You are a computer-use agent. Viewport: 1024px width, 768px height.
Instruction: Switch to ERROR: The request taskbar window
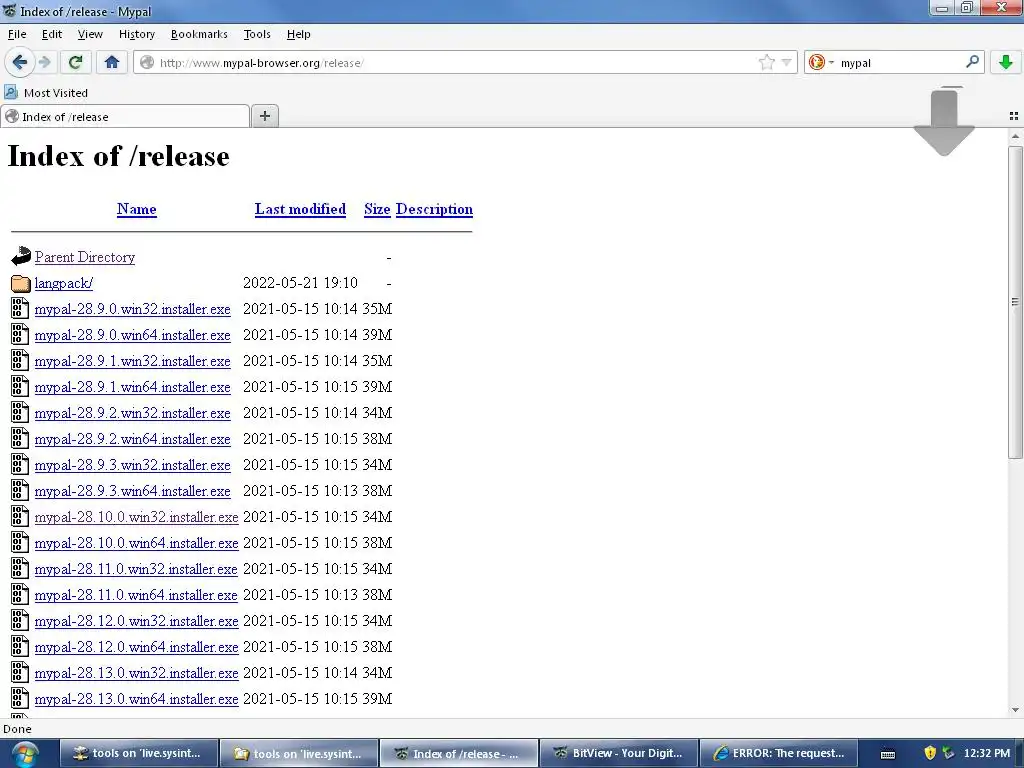(778, 754)
